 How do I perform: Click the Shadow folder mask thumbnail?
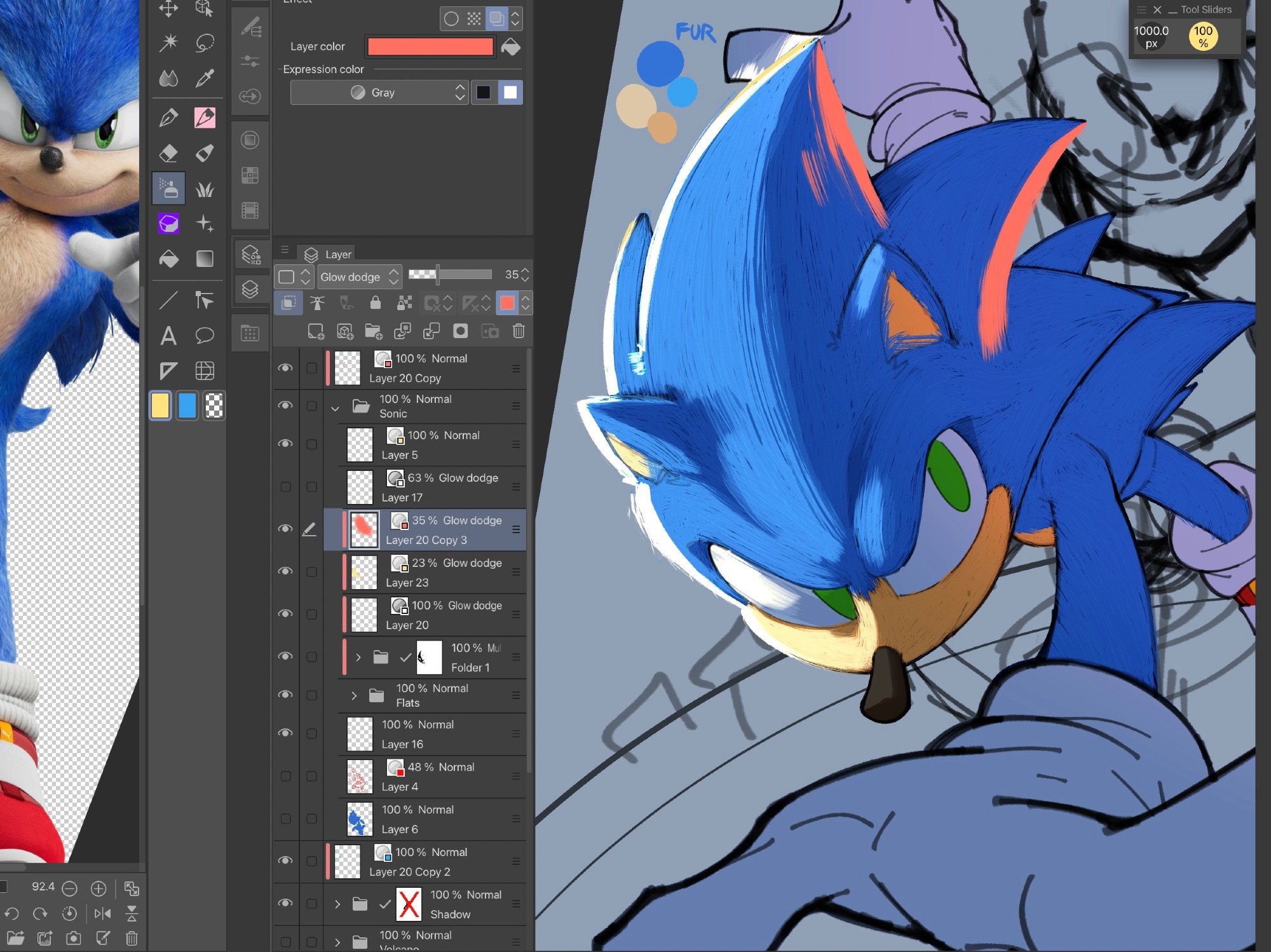409,904
